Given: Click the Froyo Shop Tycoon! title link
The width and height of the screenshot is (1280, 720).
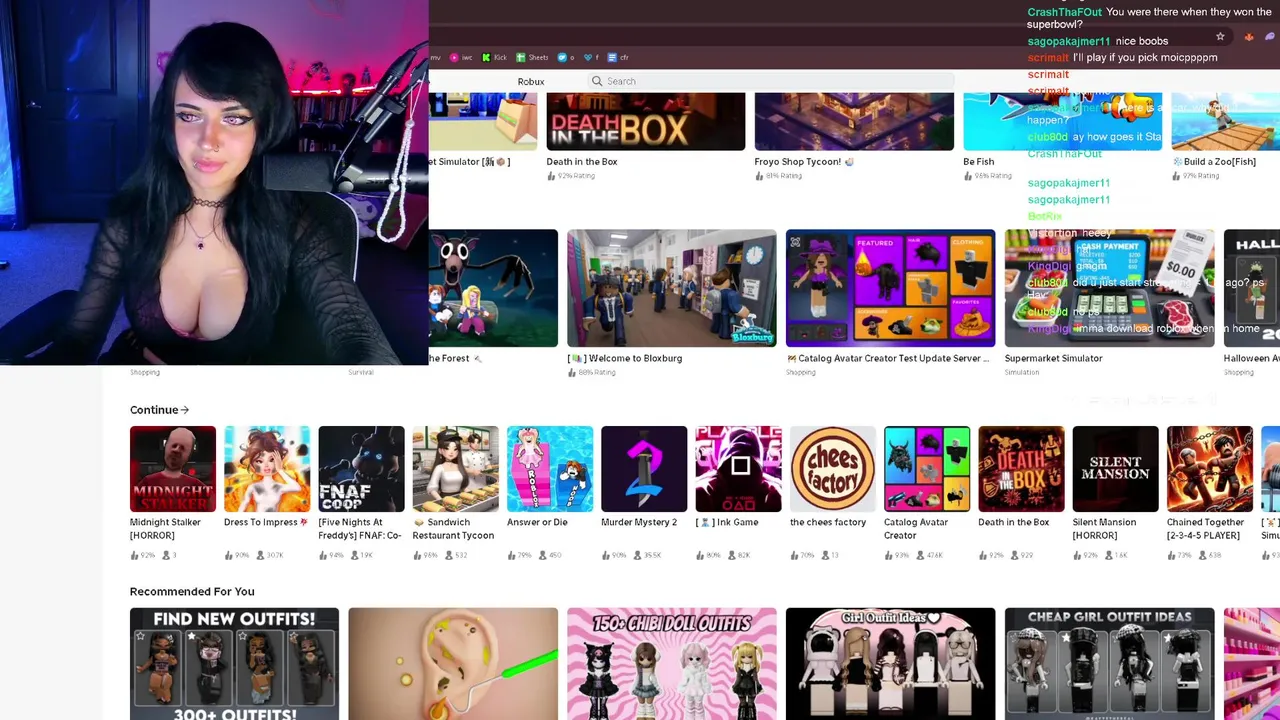Looking at the screenshot, I should 805,161.
